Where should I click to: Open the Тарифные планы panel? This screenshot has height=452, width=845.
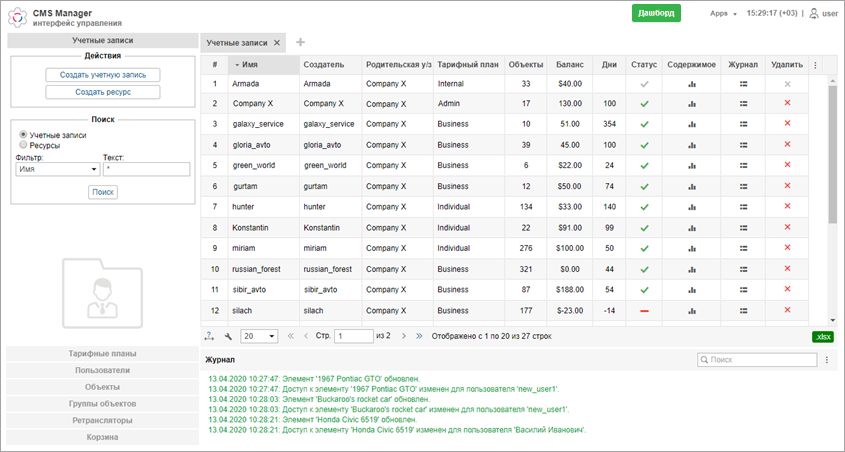102,353
